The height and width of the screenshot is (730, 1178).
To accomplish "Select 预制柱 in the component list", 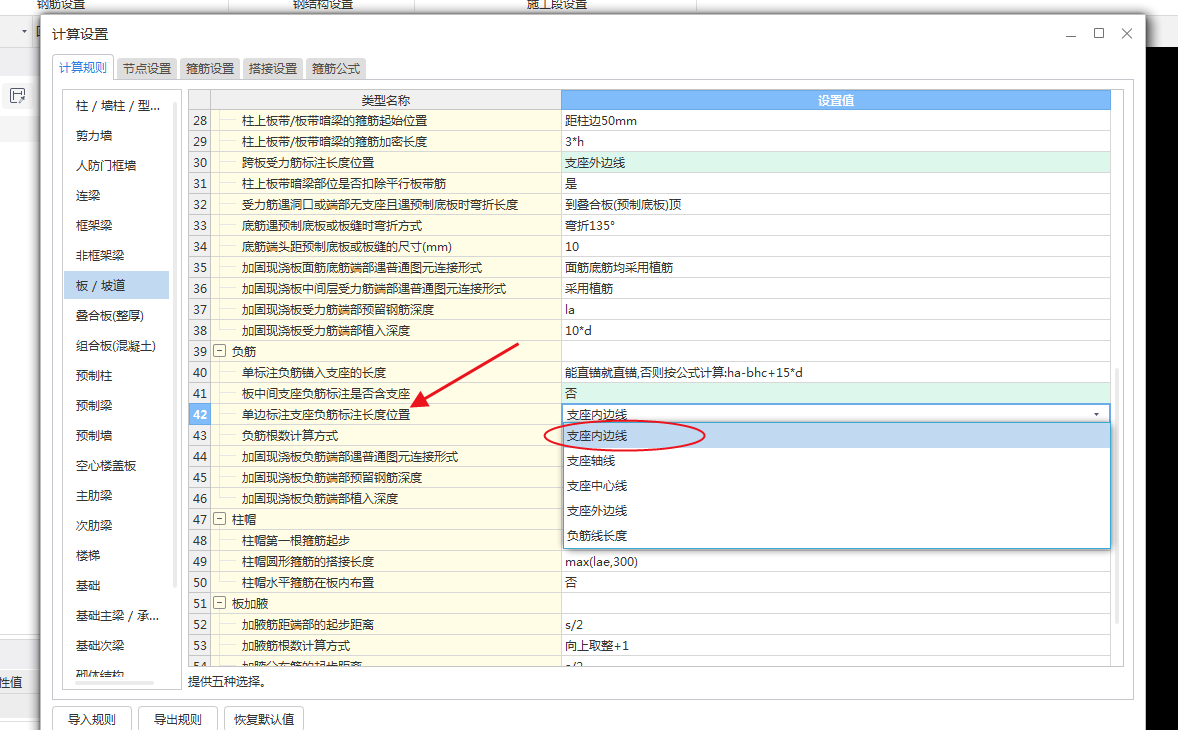I will coord(117,376).
